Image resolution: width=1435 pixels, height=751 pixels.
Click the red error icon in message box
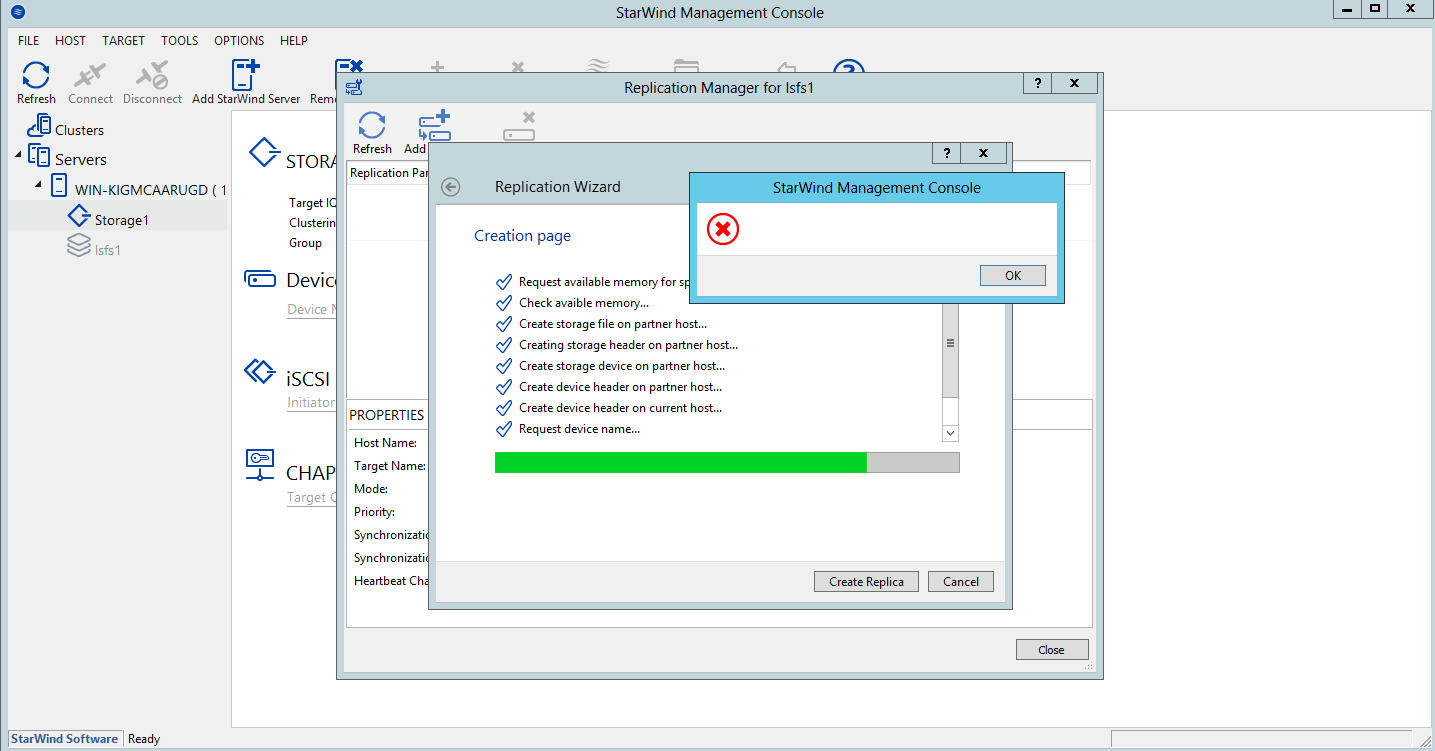pos(723,229)
